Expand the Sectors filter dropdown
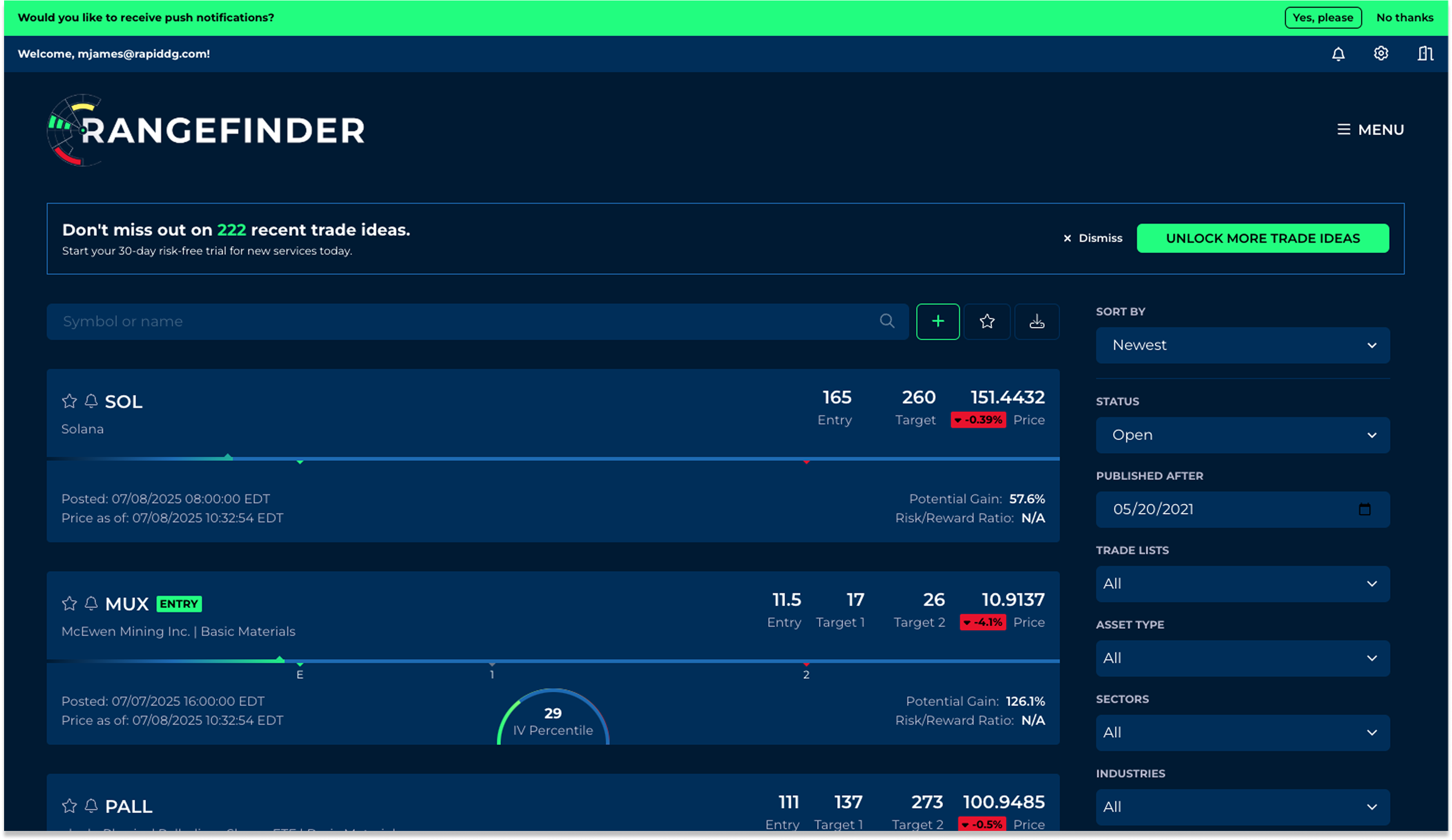Image resolution: width=1452 pixels, height=840 pixels. click(1242, 732)
